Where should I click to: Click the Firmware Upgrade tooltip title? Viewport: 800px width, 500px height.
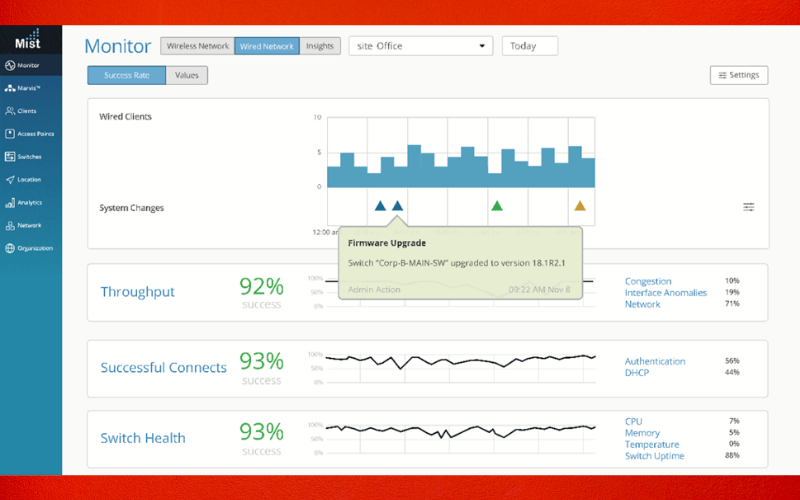click(x=387, y=243)
